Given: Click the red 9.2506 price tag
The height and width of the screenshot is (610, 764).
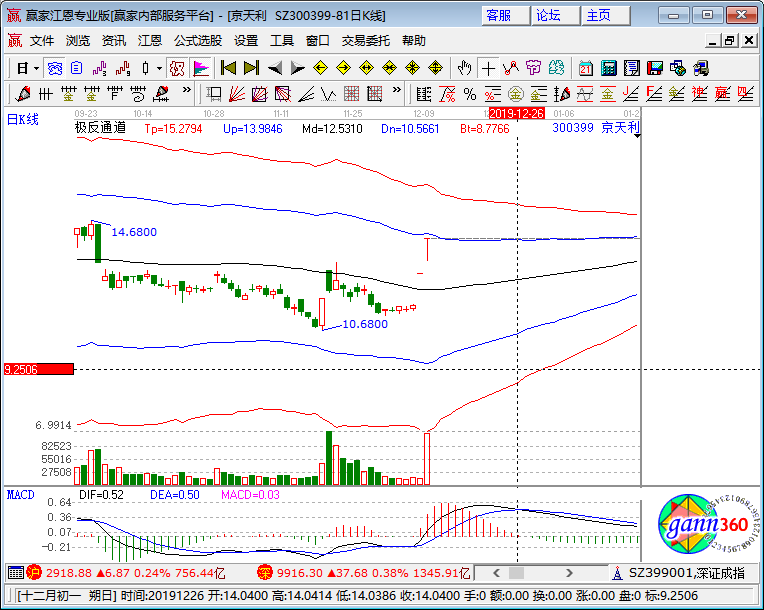Looking at the screenshot, I should click(38, 369).
